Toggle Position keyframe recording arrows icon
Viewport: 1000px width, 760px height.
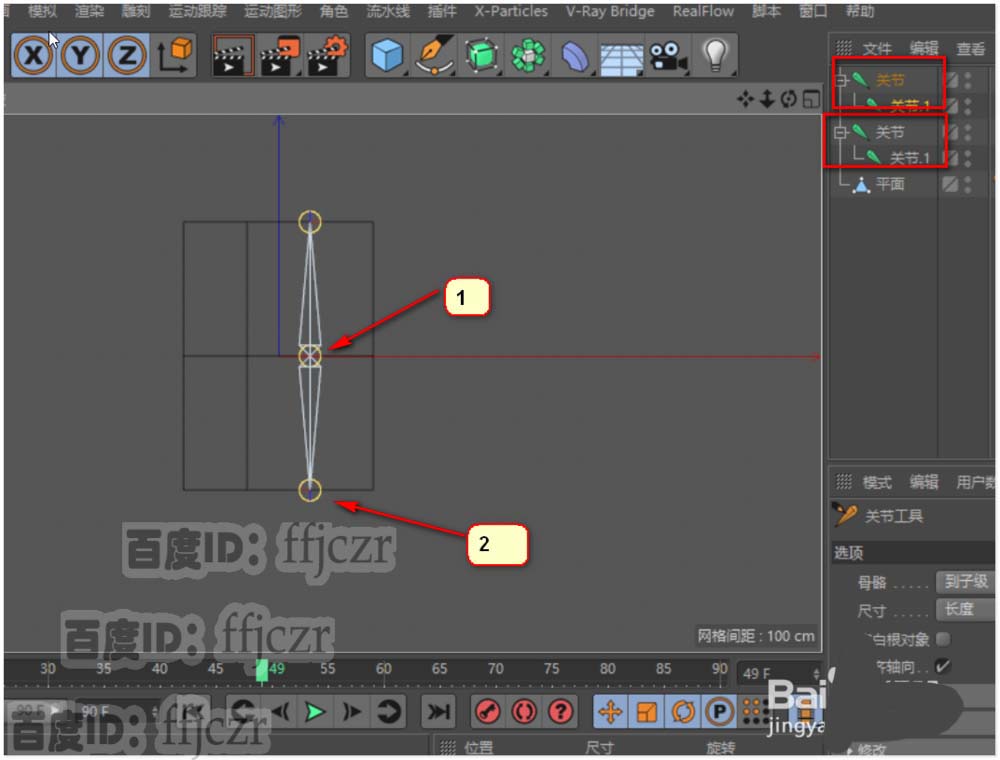610,712
